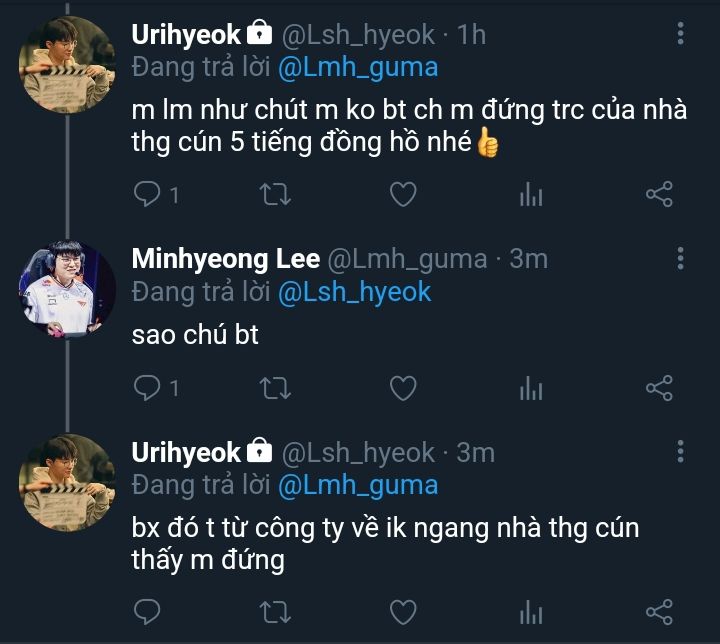View analytics for Urihyeok's first tweet

(531, 194)
